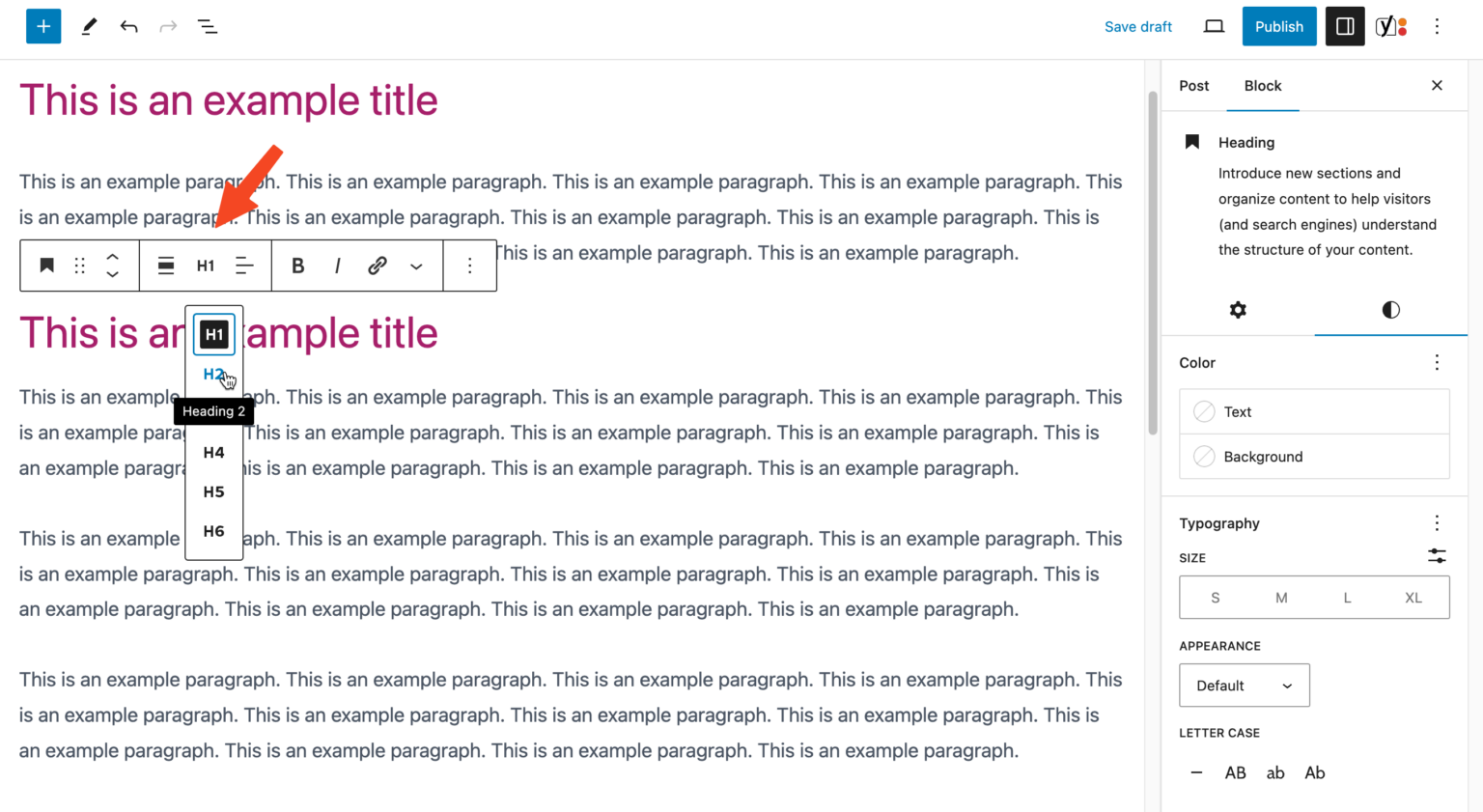Image resolution: width=1483 pixels, height=812 pixels.
Task: Undo the last change
Action: coord(128,26)
